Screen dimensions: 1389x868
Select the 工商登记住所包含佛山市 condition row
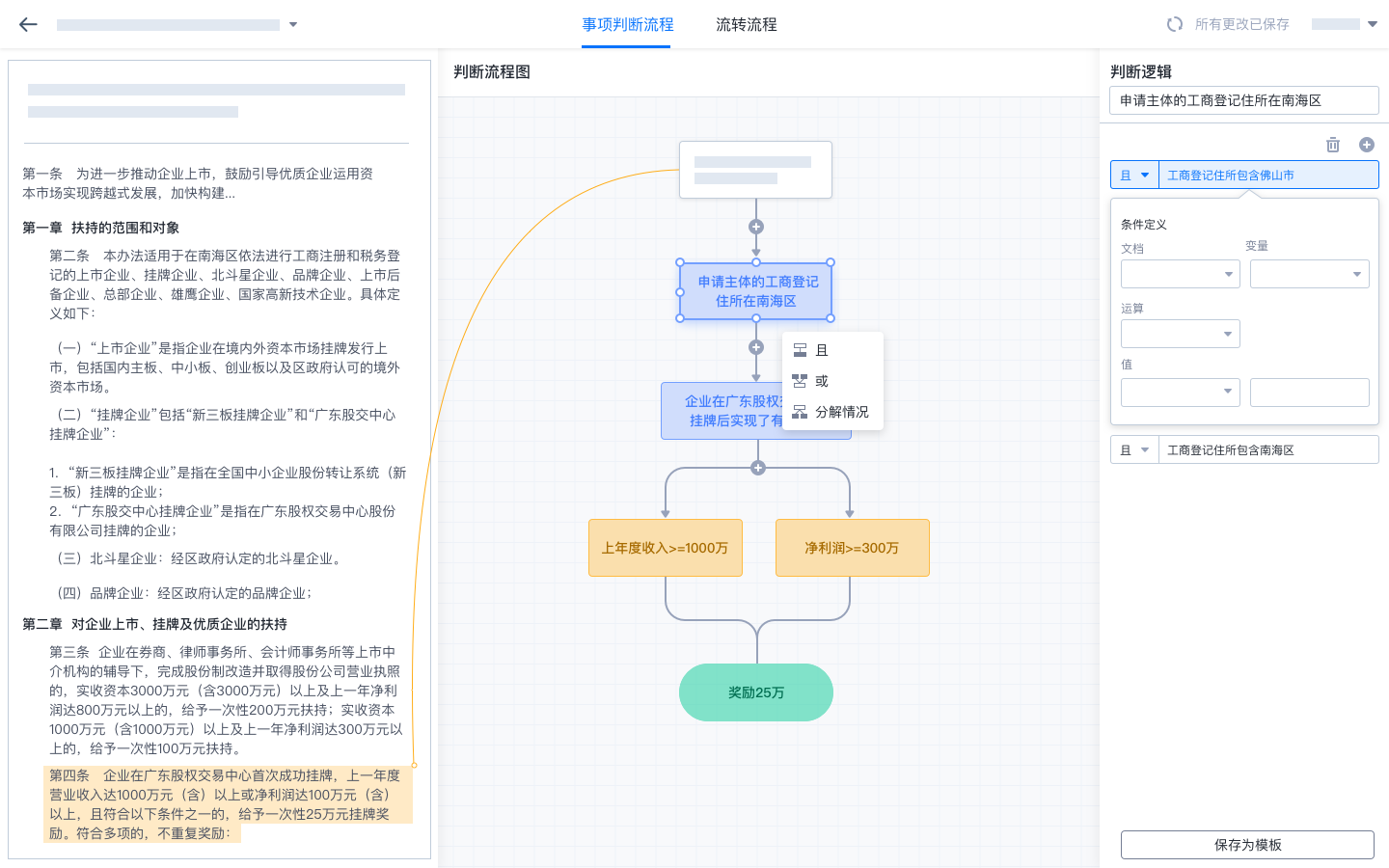[1268, 175]
